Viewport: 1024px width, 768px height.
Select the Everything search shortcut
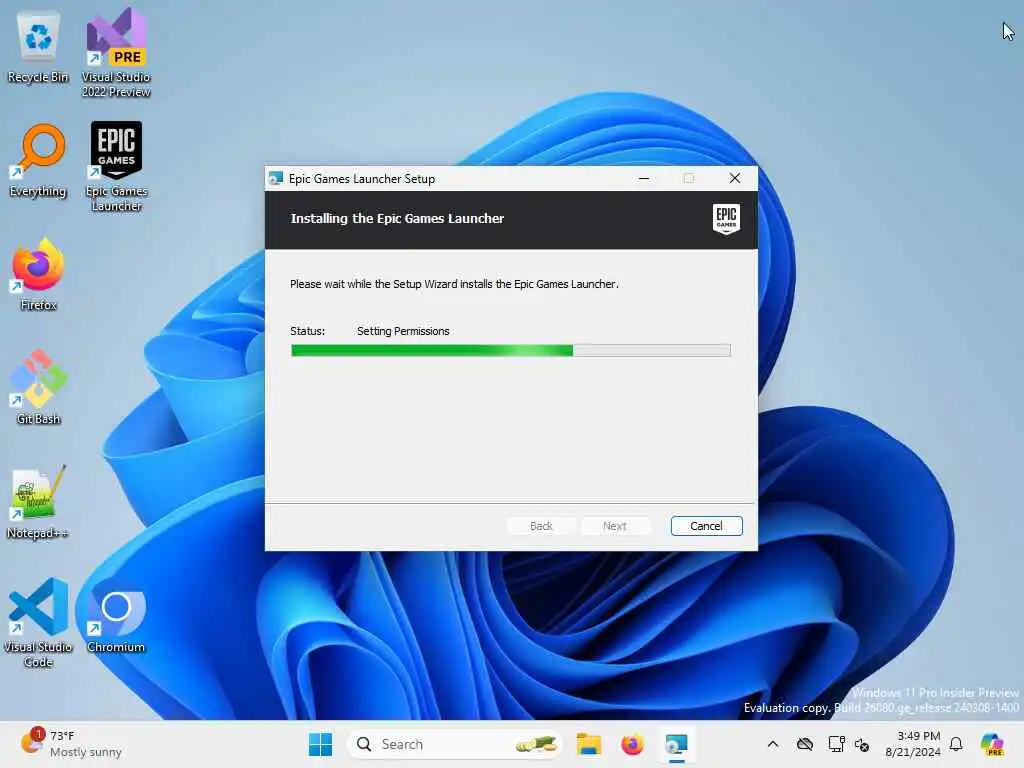[38, 161]
